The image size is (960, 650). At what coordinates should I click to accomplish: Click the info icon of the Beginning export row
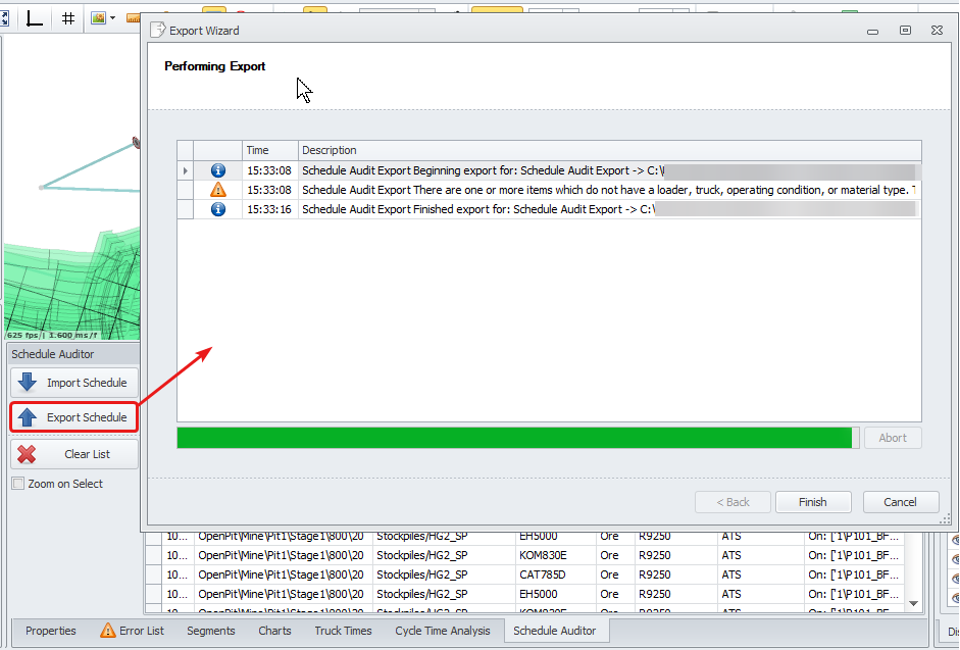(218, 170)
